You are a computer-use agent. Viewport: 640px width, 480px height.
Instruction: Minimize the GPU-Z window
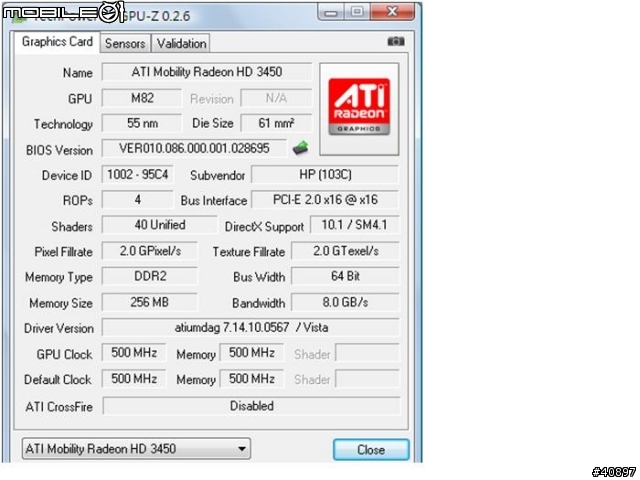[331, 12]
